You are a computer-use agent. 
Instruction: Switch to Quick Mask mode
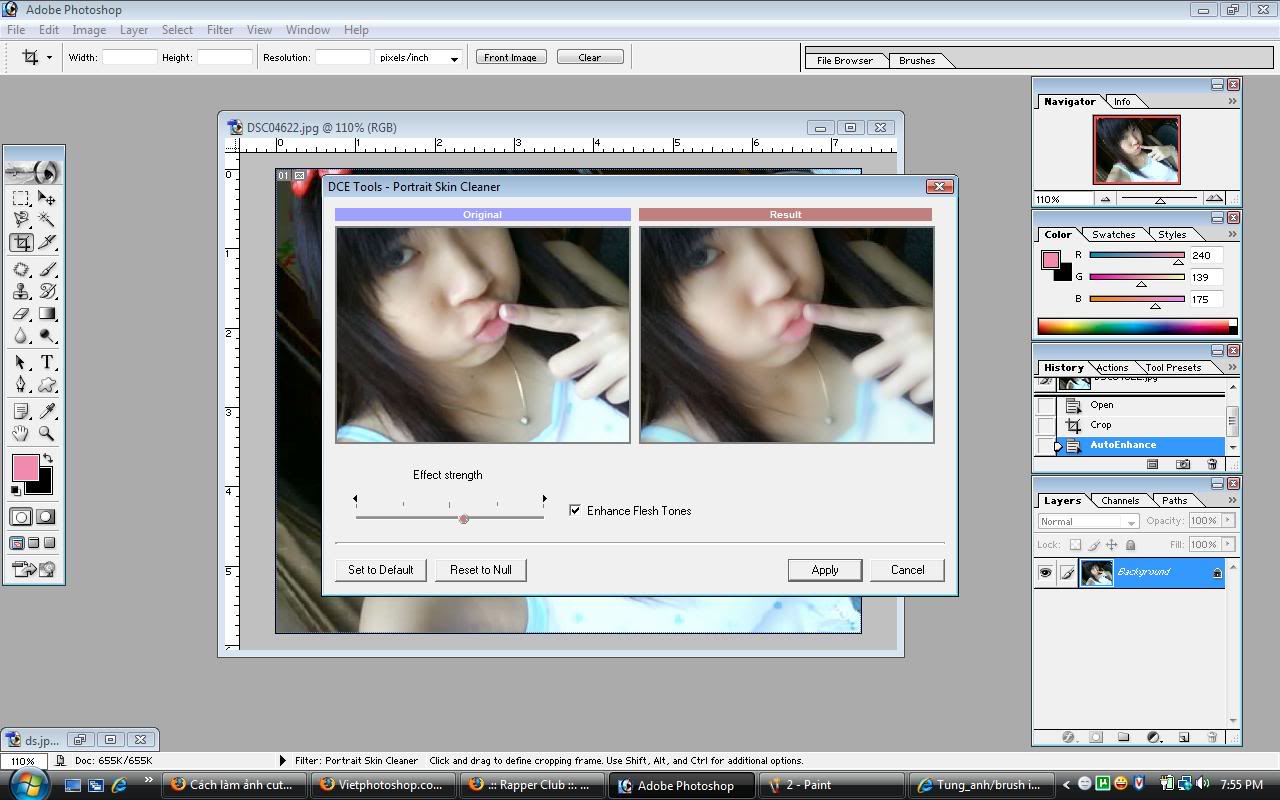pos(46,517)
